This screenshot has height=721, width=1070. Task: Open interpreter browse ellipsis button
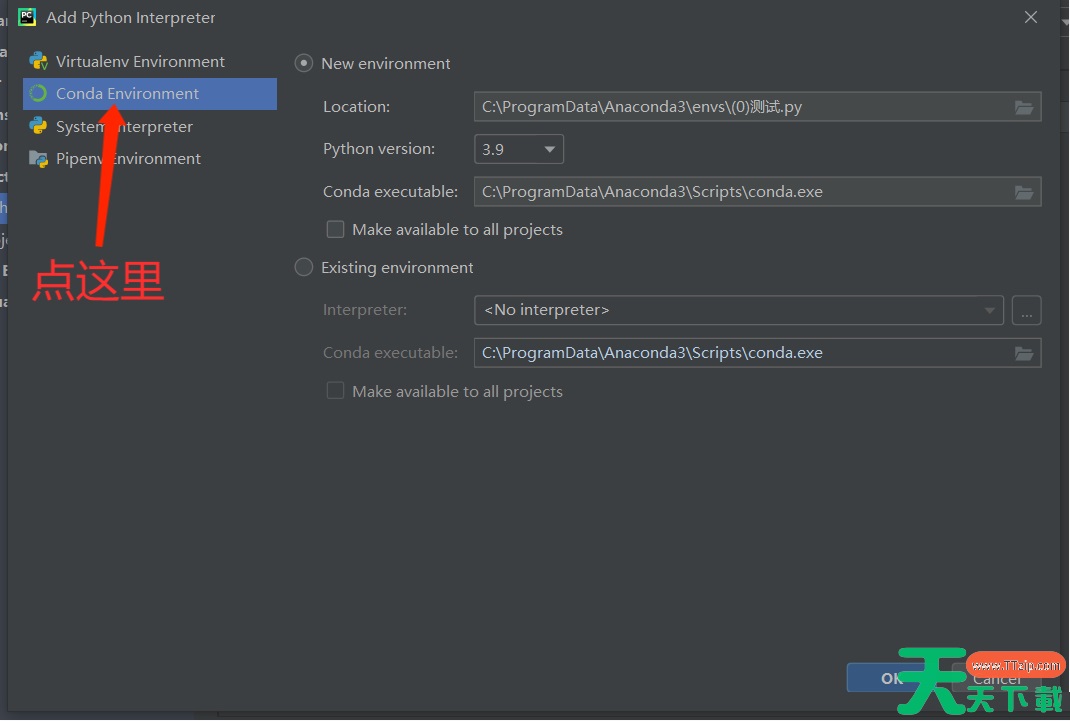tap(1026, 310)
